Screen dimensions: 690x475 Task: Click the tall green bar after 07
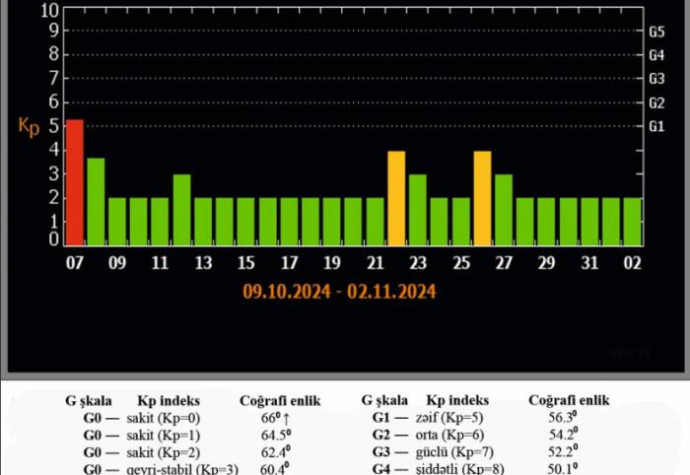(96, 201)
